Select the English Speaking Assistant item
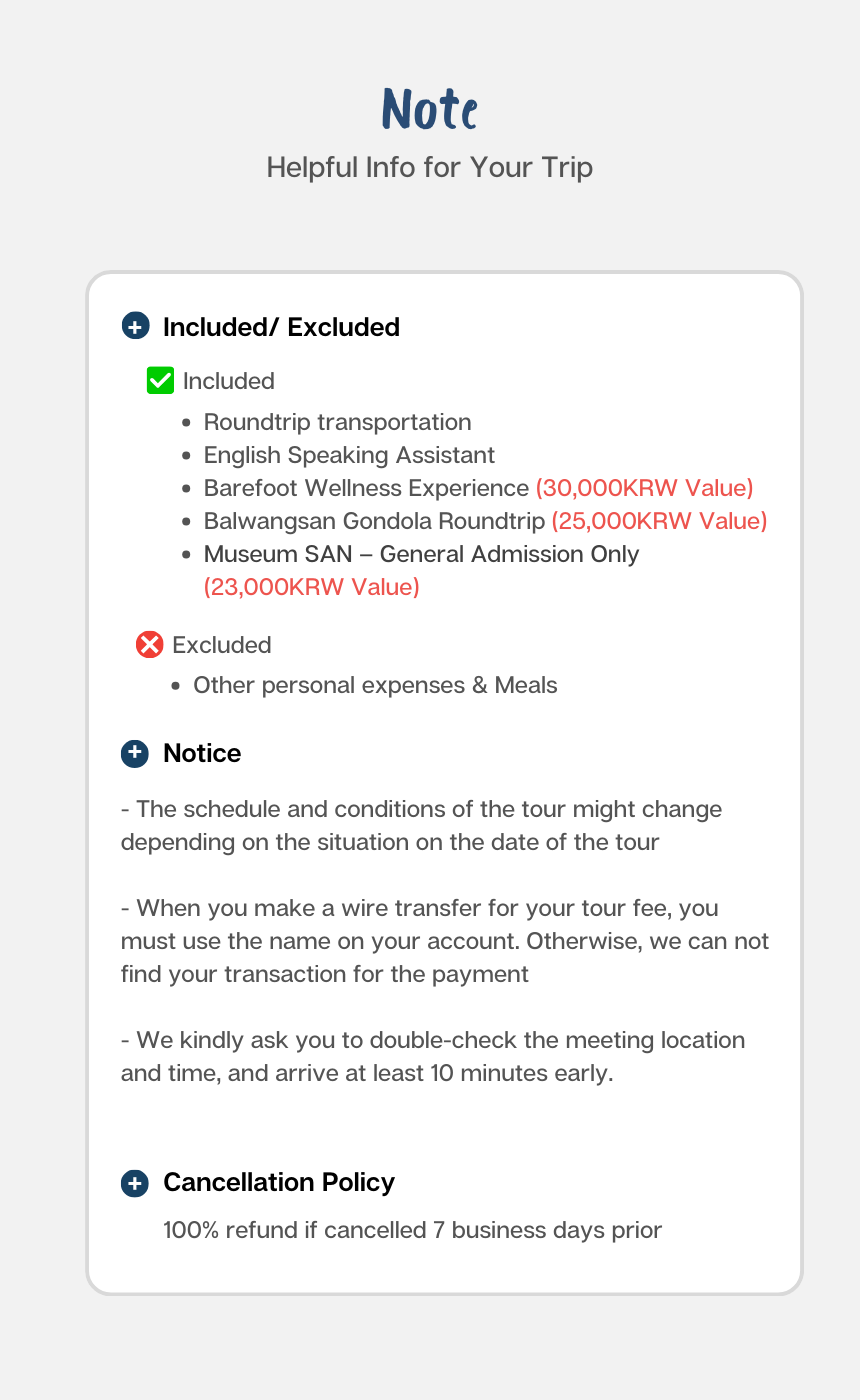Screen dimensions: 860x1400 point(349,455)
